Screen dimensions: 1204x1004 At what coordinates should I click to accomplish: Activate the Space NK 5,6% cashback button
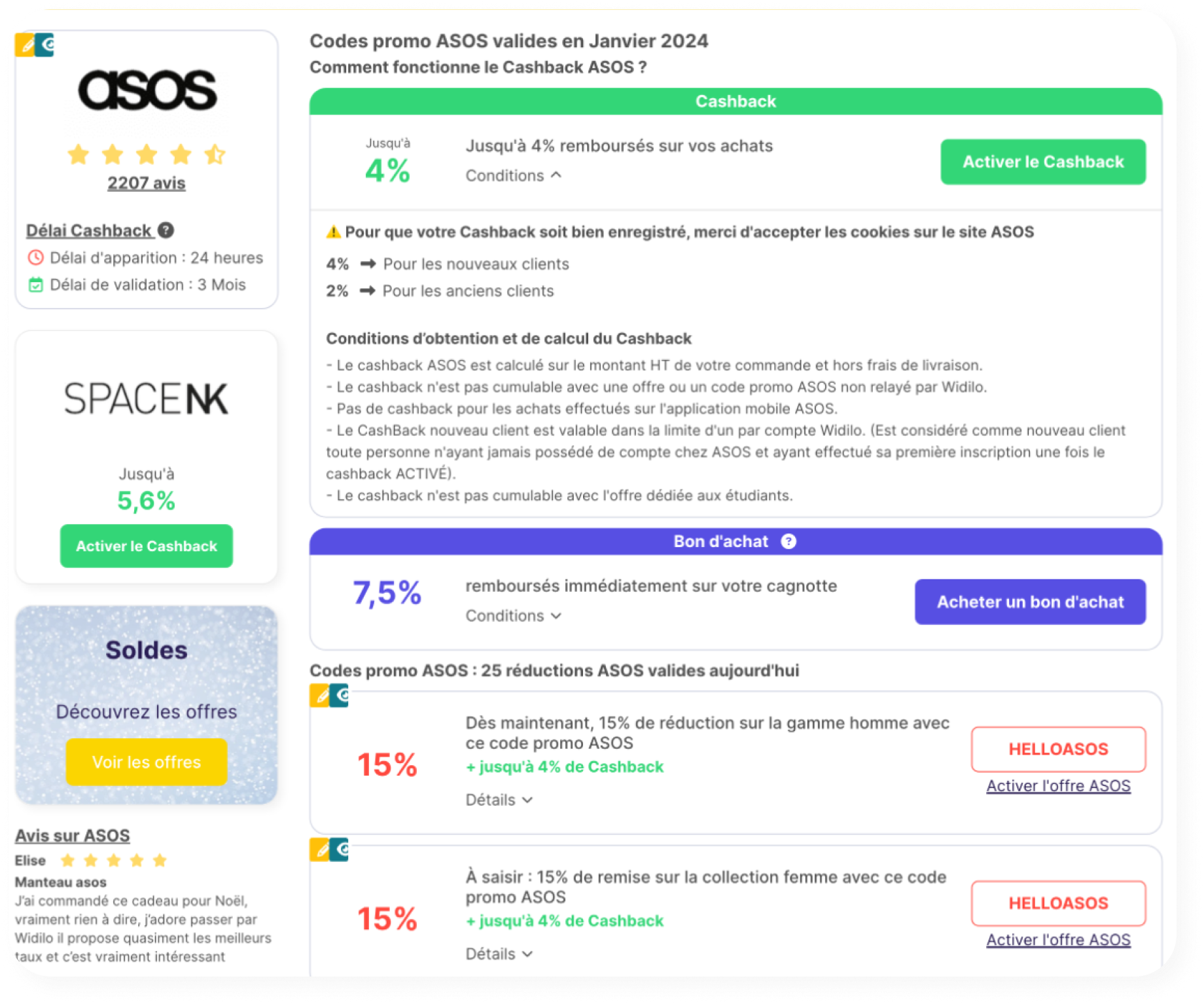(147, 546)
